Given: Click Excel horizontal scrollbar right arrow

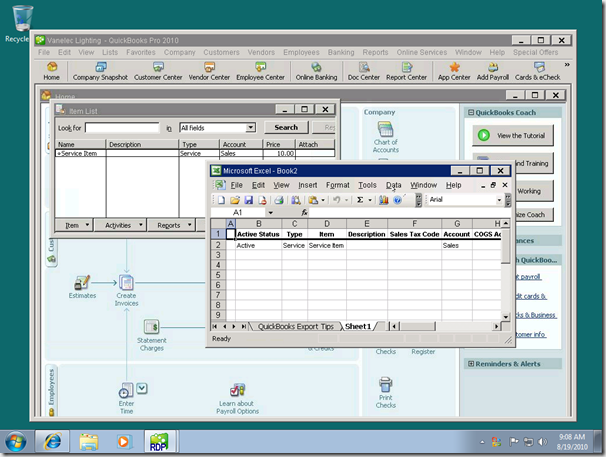Looking at the screenshot, I should click(496, 326).
